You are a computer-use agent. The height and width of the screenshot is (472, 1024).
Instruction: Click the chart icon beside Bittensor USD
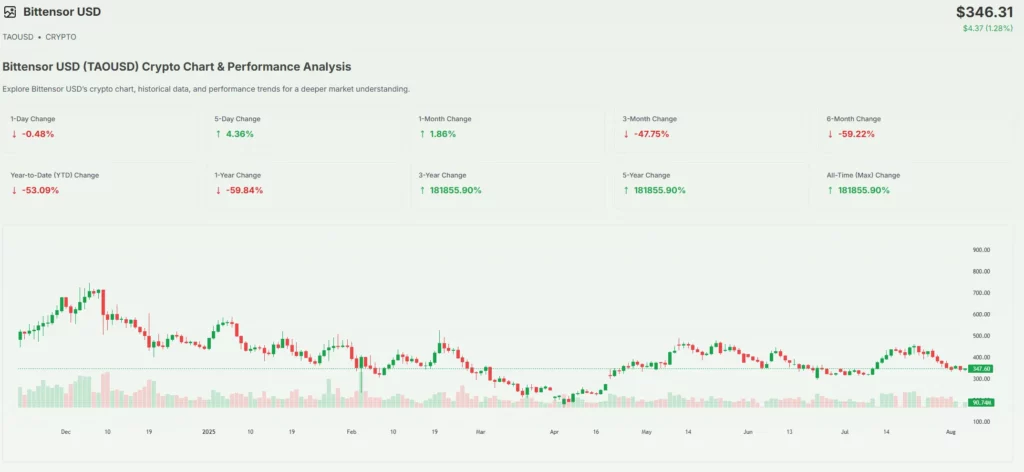coord(10,11)
